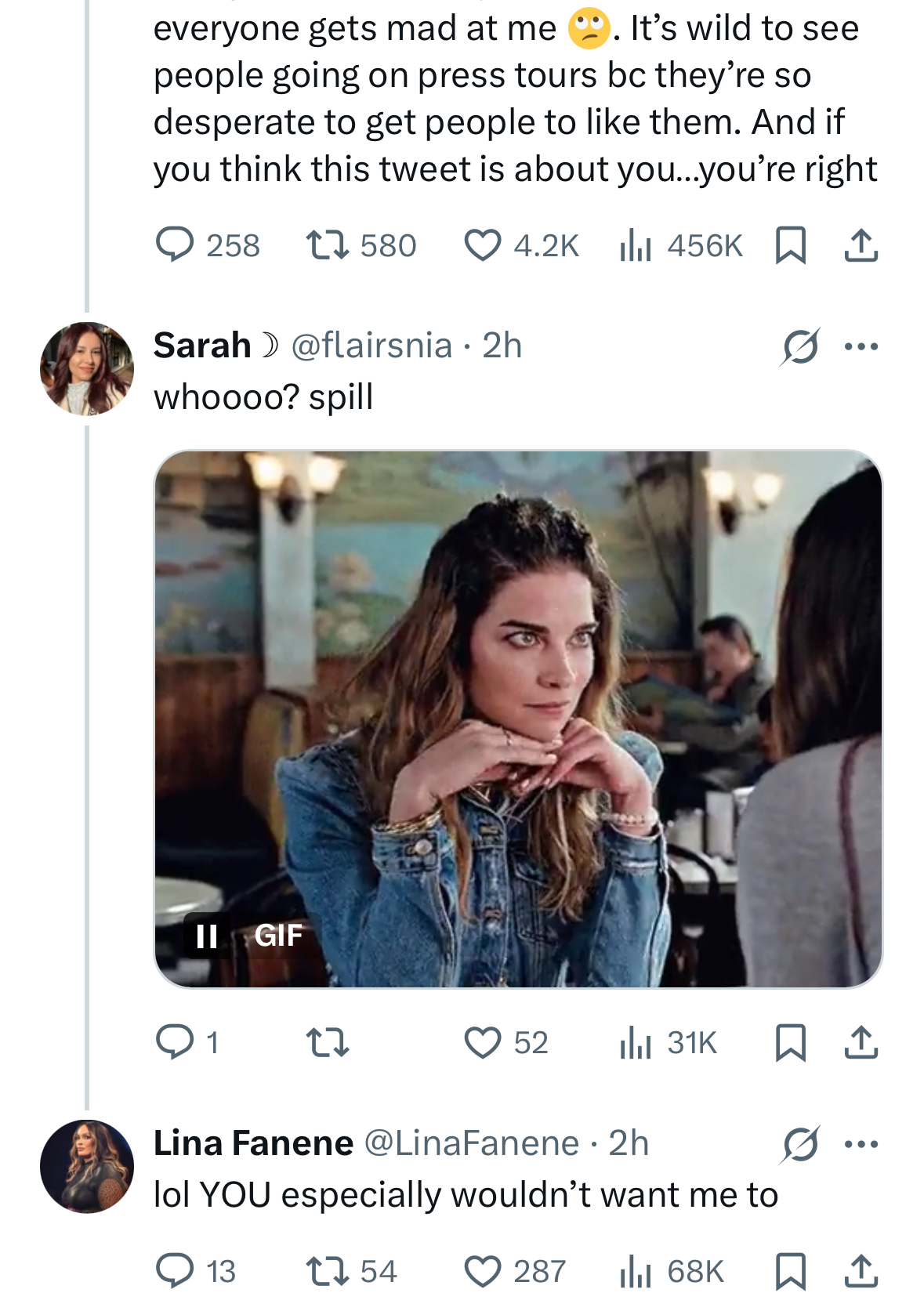This screenshot has height=1311, width=924.
Task: Open the @flairsnia handle link
Action: click(x=371, y=346)
